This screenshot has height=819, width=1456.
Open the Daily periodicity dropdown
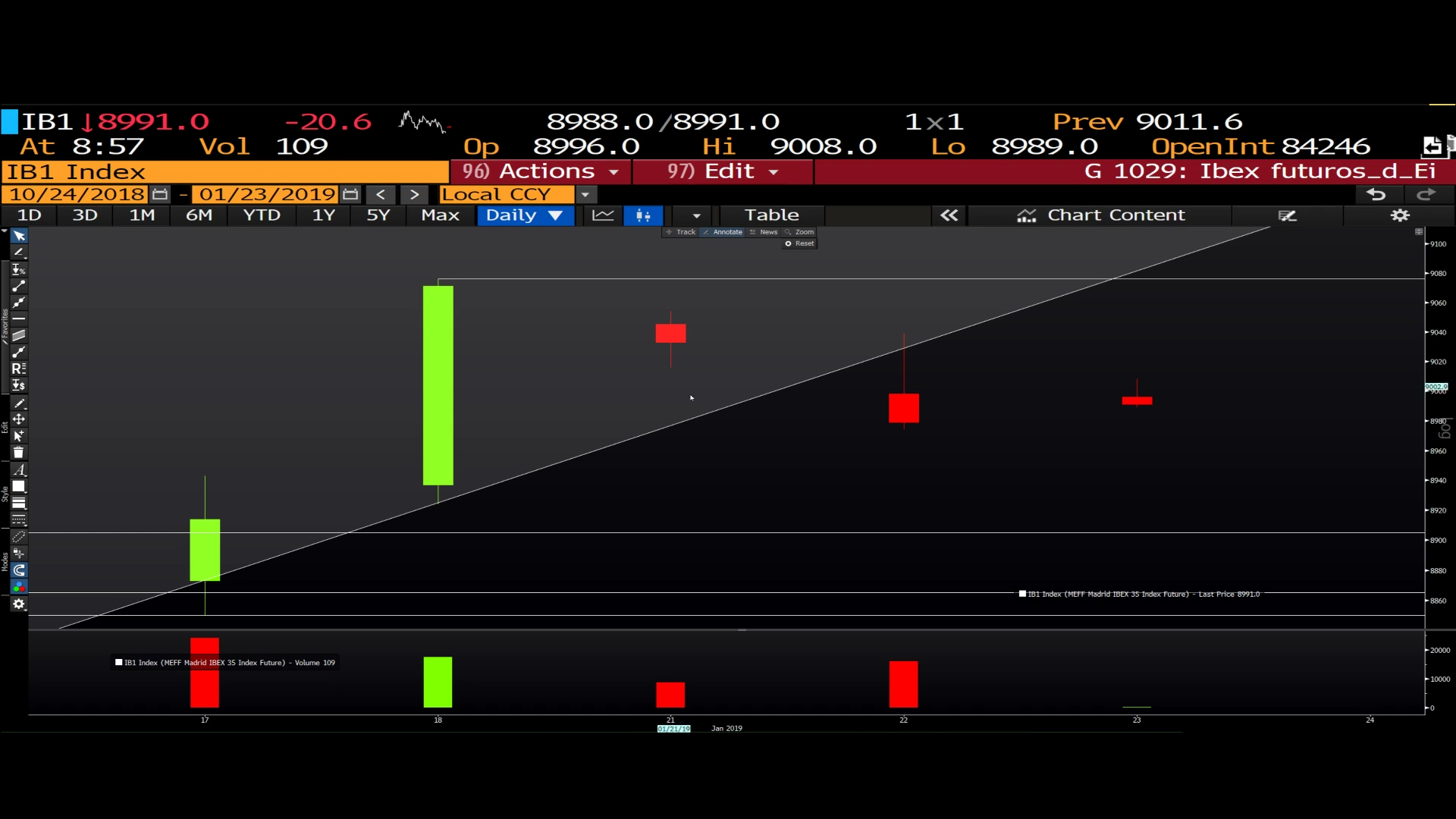tap(525, 215)
